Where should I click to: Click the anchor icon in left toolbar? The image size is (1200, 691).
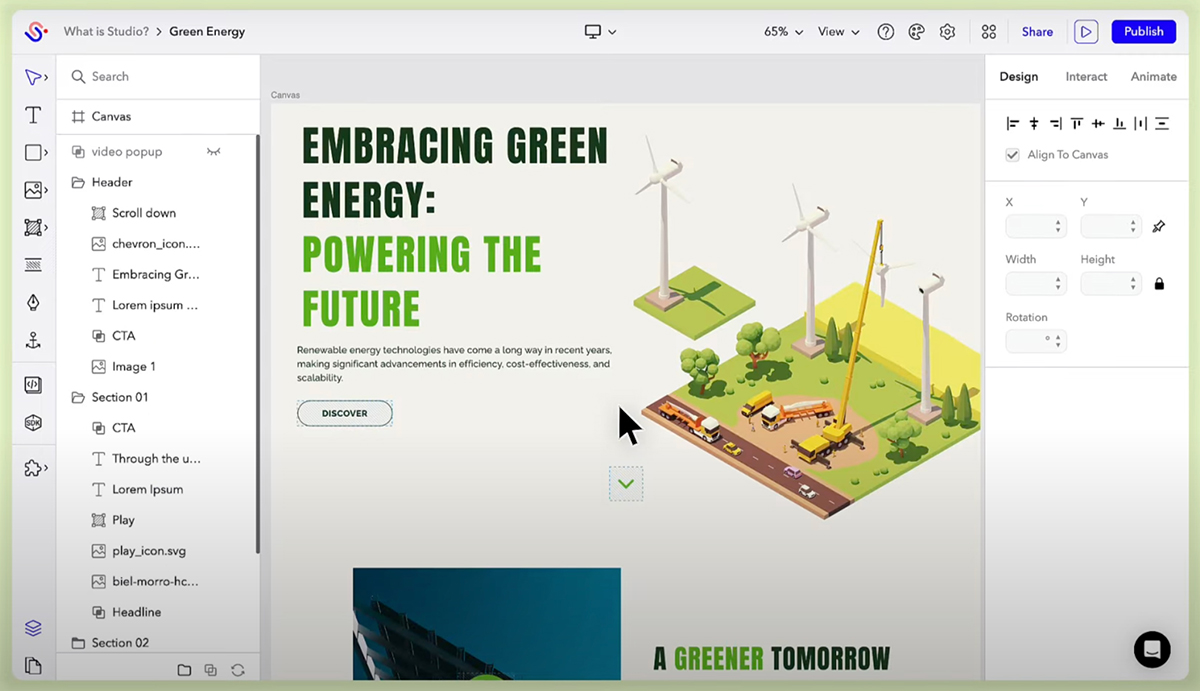[x=33, y=341]
